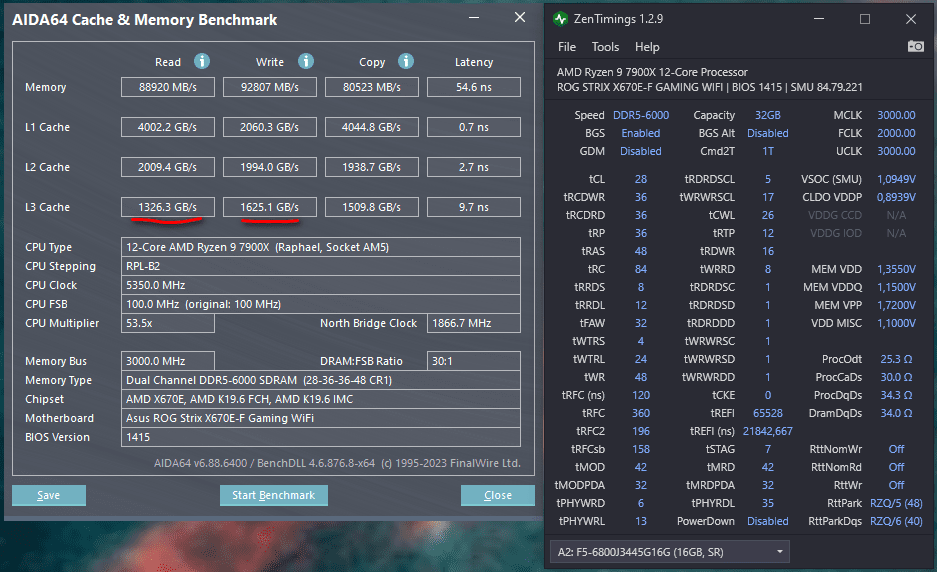Click the DDR5-6000 speed value in ZenTimings
This screenshot has height=572, width=937.
(x=641, y=115)
